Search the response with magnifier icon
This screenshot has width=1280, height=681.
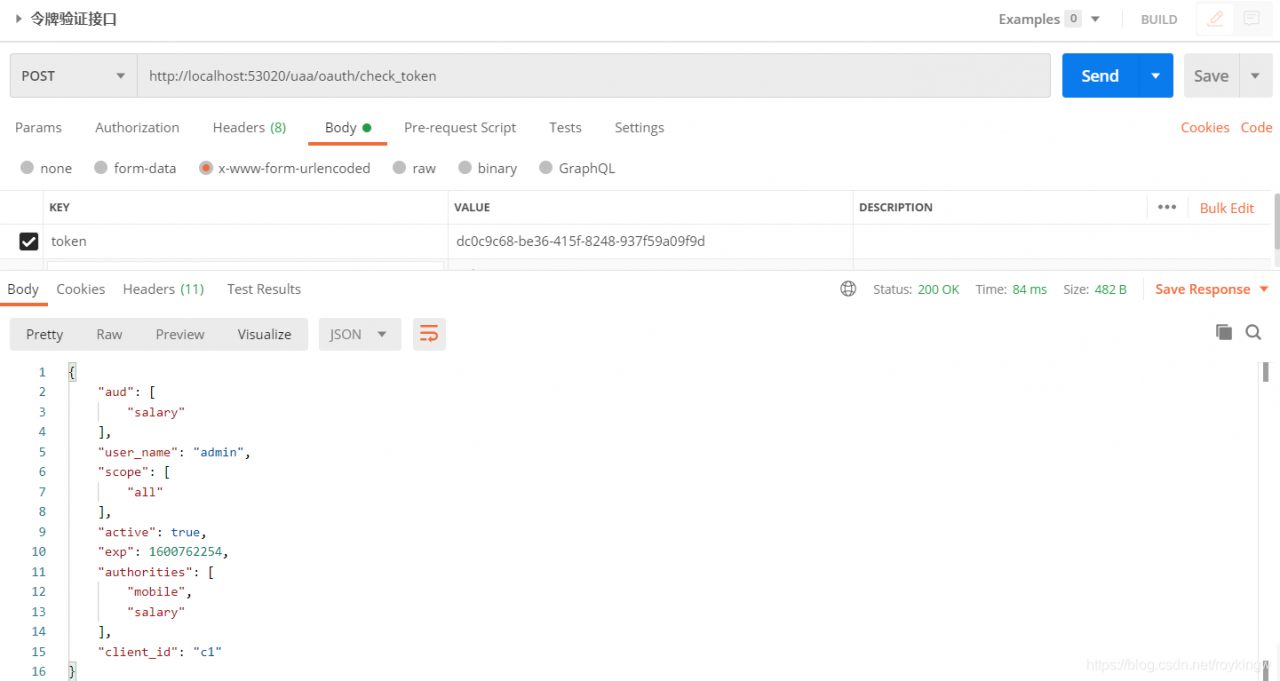tap(1253, 332)
